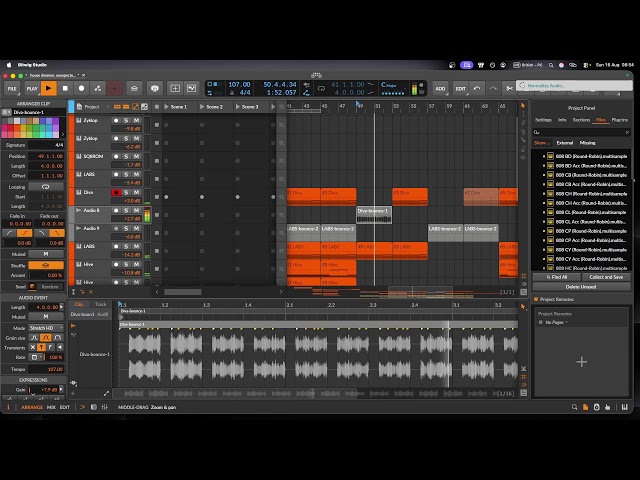Viewport: 640px width, 480px height.
Task: Click the scissors cut icon
Action: (x=509, y=88)
